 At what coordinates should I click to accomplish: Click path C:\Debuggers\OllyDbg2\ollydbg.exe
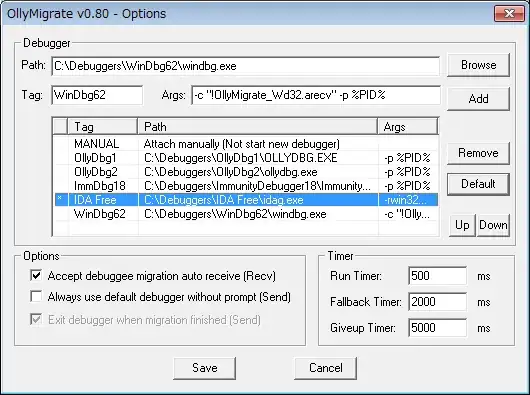pos(231,172)
